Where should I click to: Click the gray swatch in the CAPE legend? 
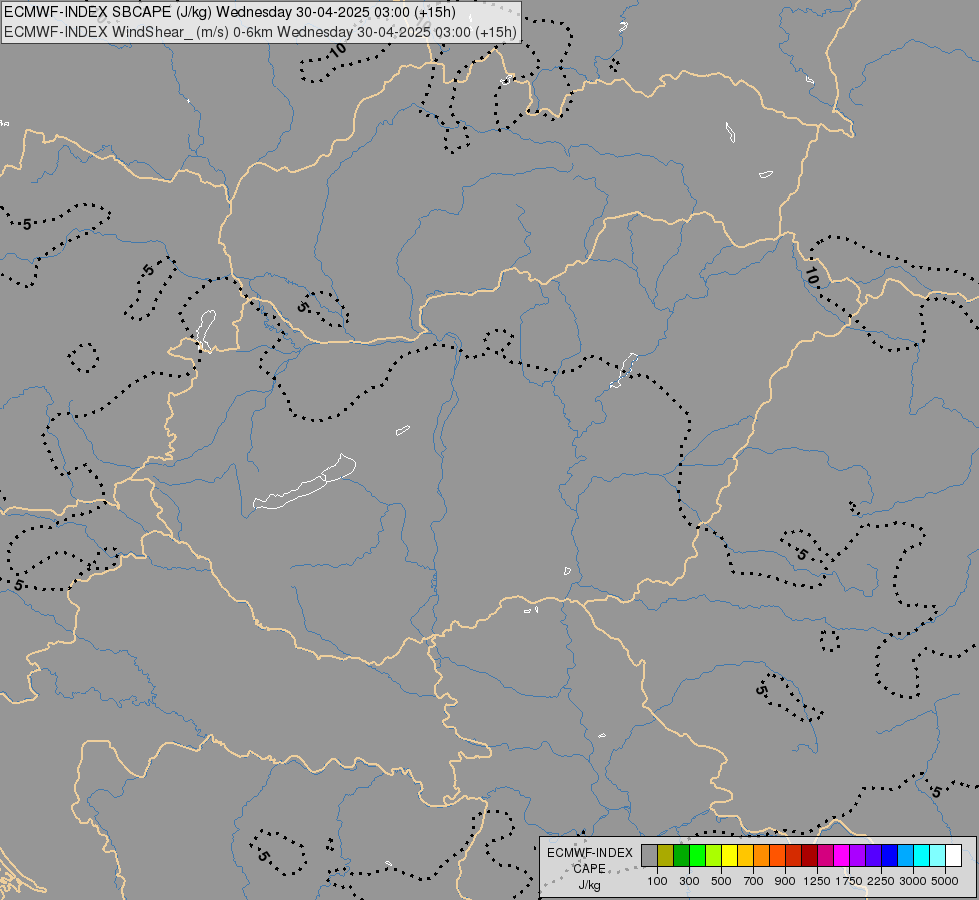649,855
